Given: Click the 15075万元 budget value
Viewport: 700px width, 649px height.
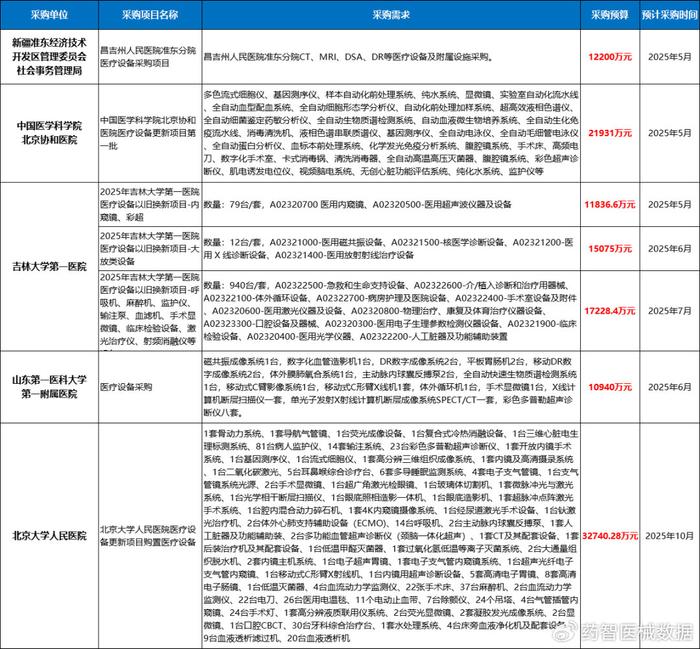Looking at the screenshot, I should click(610, 249).
